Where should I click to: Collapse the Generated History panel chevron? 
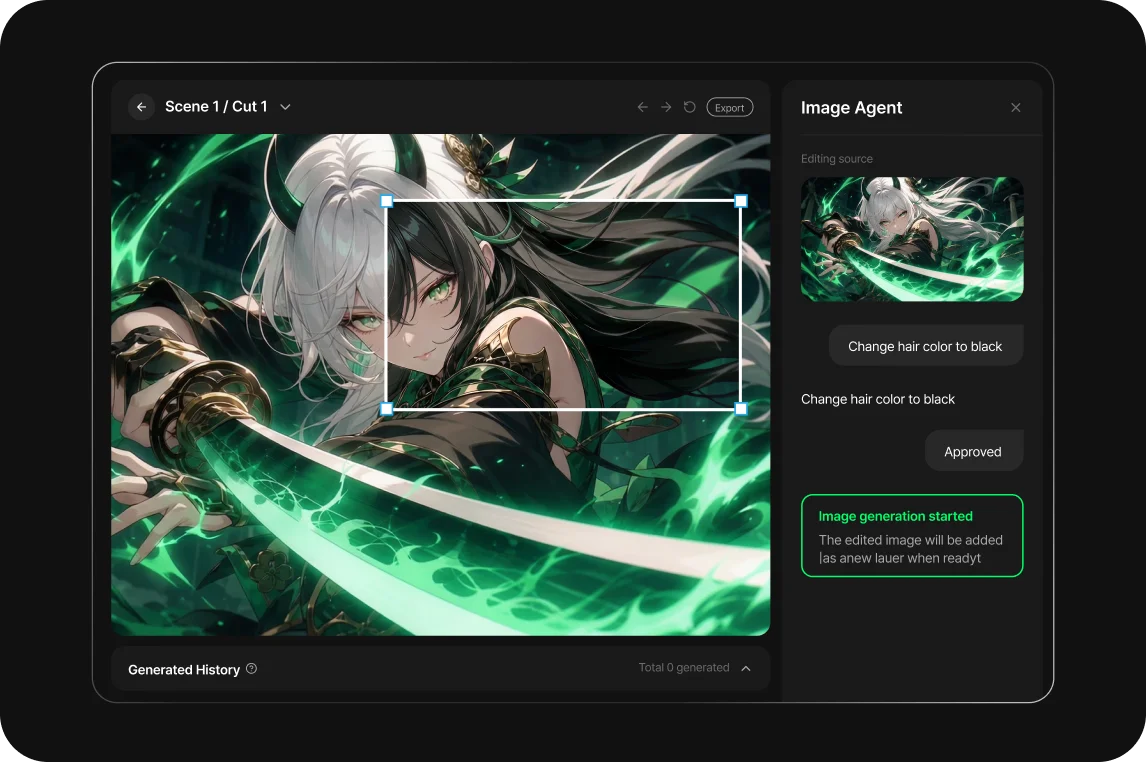pyautogui.click(x=746, y=668)
